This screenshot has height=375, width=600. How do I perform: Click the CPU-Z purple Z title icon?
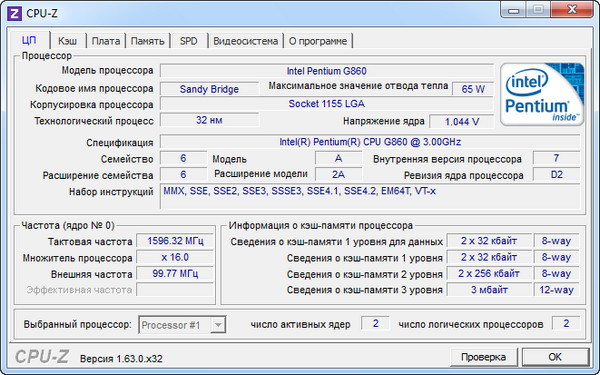[x=15, y=13]
